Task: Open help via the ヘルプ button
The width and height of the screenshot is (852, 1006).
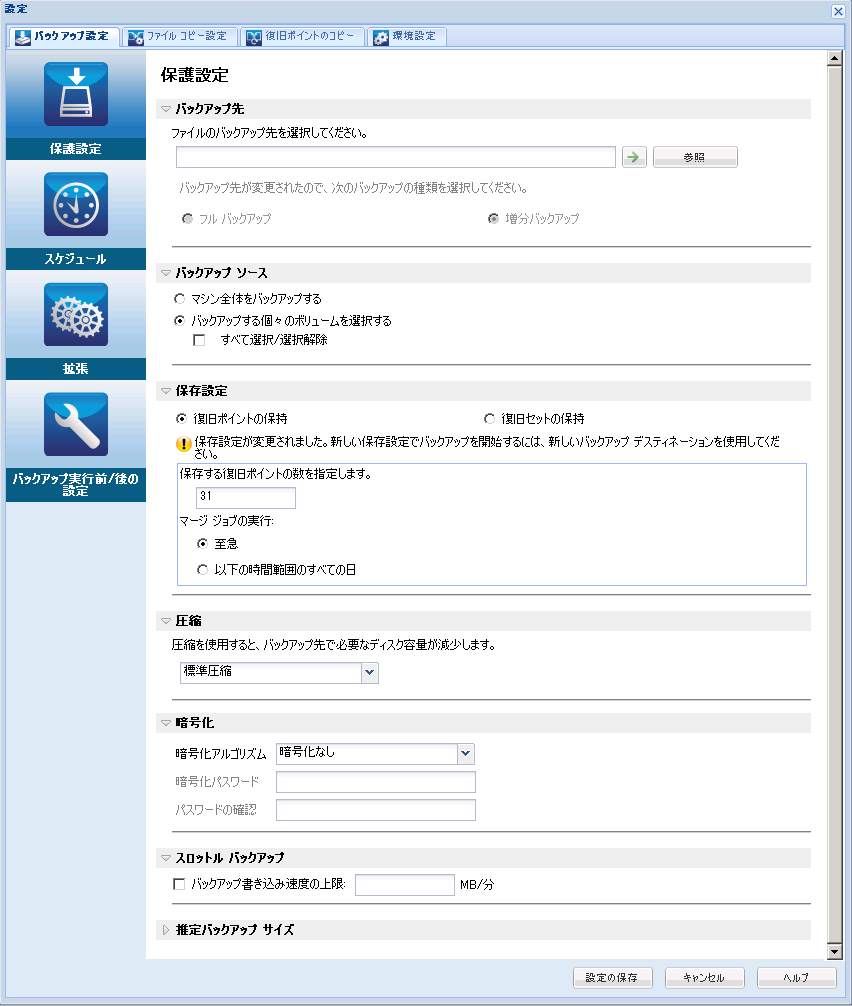Action: (x=796, y=978)
